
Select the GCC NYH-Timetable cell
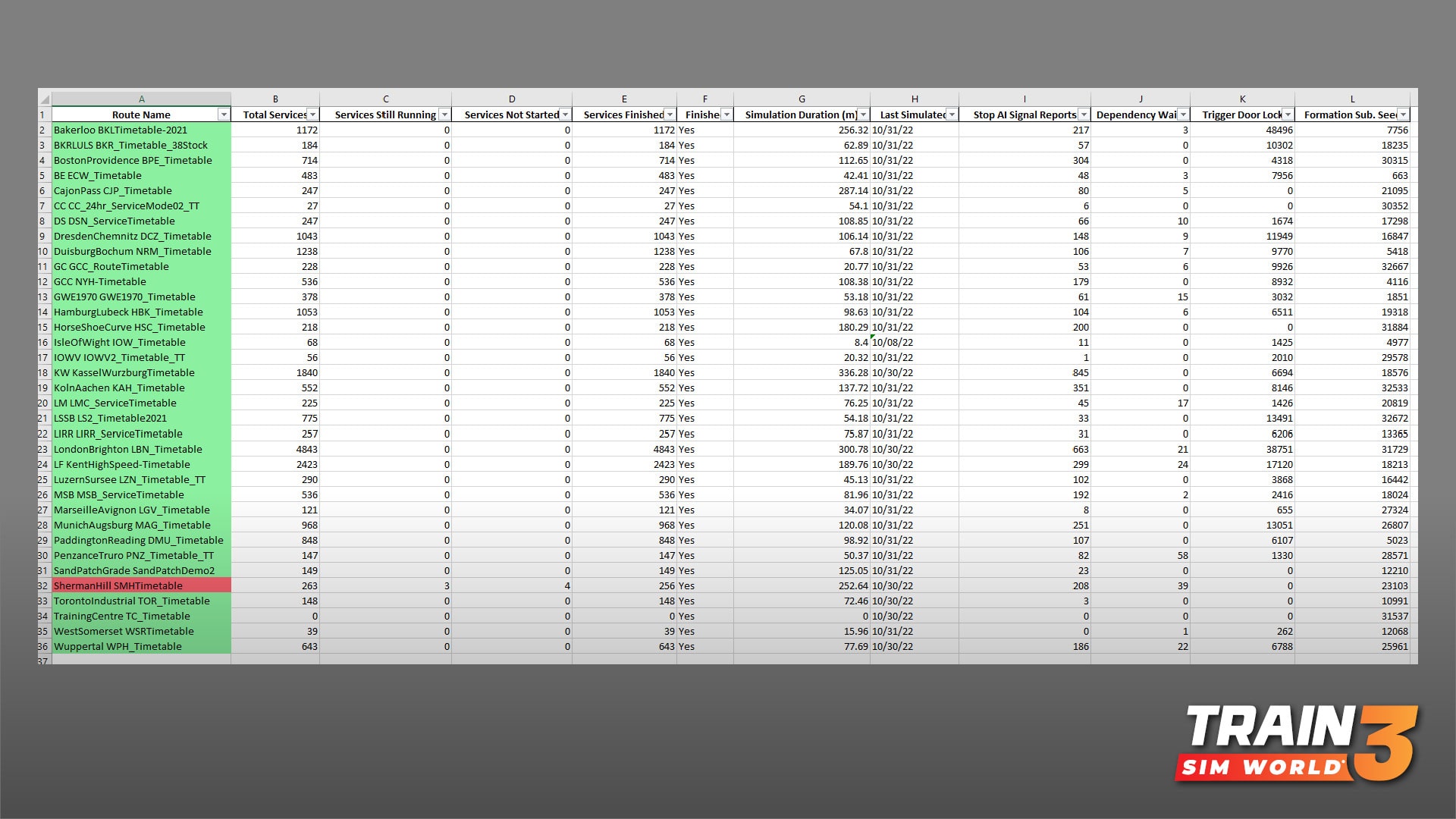[141, 281]
